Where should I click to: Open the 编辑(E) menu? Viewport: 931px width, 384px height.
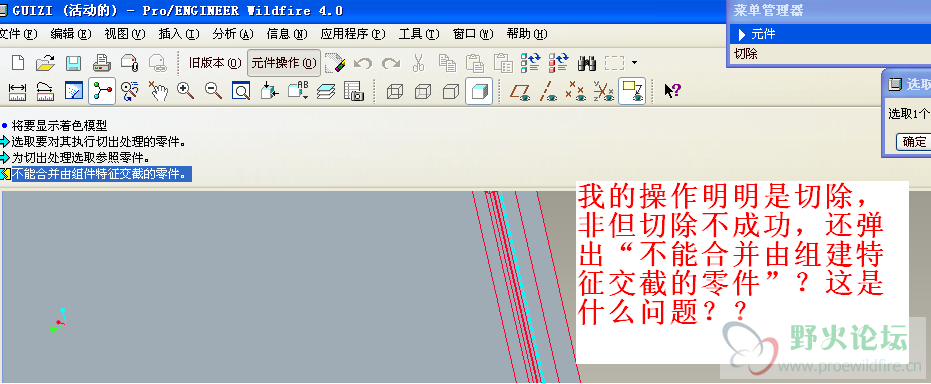point(71,34)
